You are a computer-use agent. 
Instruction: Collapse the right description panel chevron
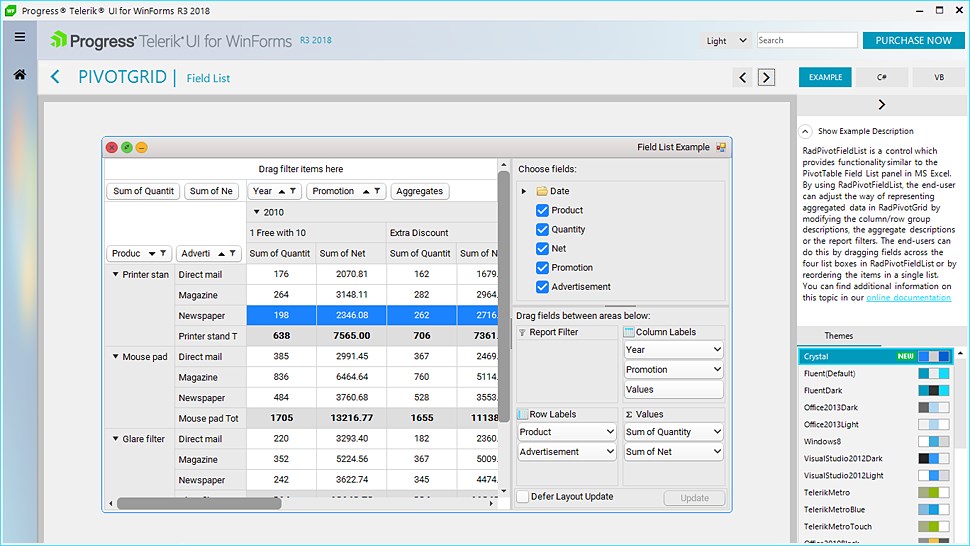coord(881,104)
